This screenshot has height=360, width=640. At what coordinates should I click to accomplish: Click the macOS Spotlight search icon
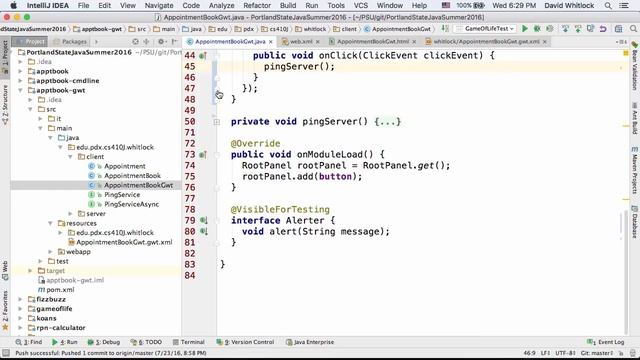[608, 6]
